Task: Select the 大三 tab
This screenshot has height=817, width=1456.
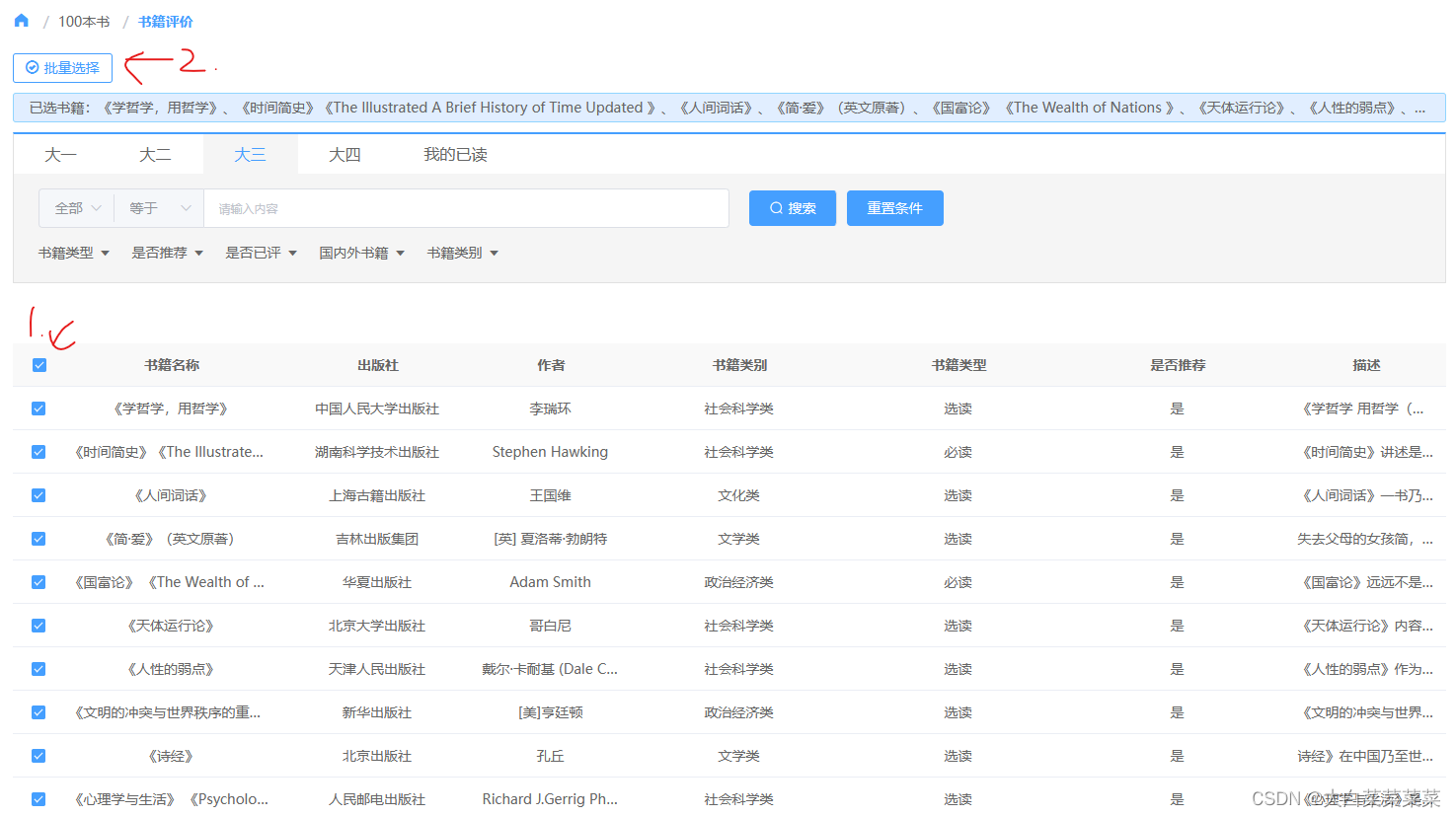Action: (250, 155)
